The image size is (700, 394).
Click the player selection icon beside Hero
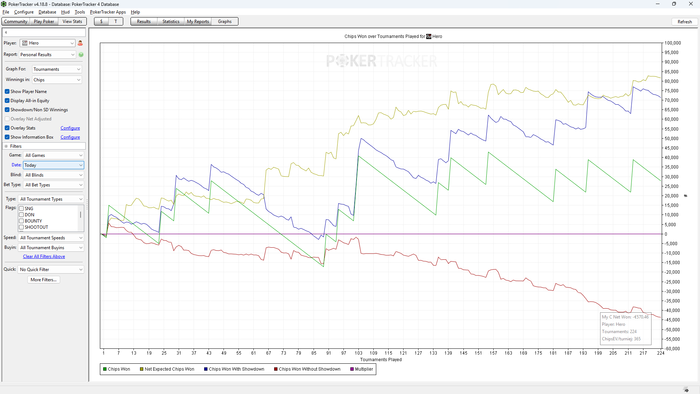tap(80, 43)
